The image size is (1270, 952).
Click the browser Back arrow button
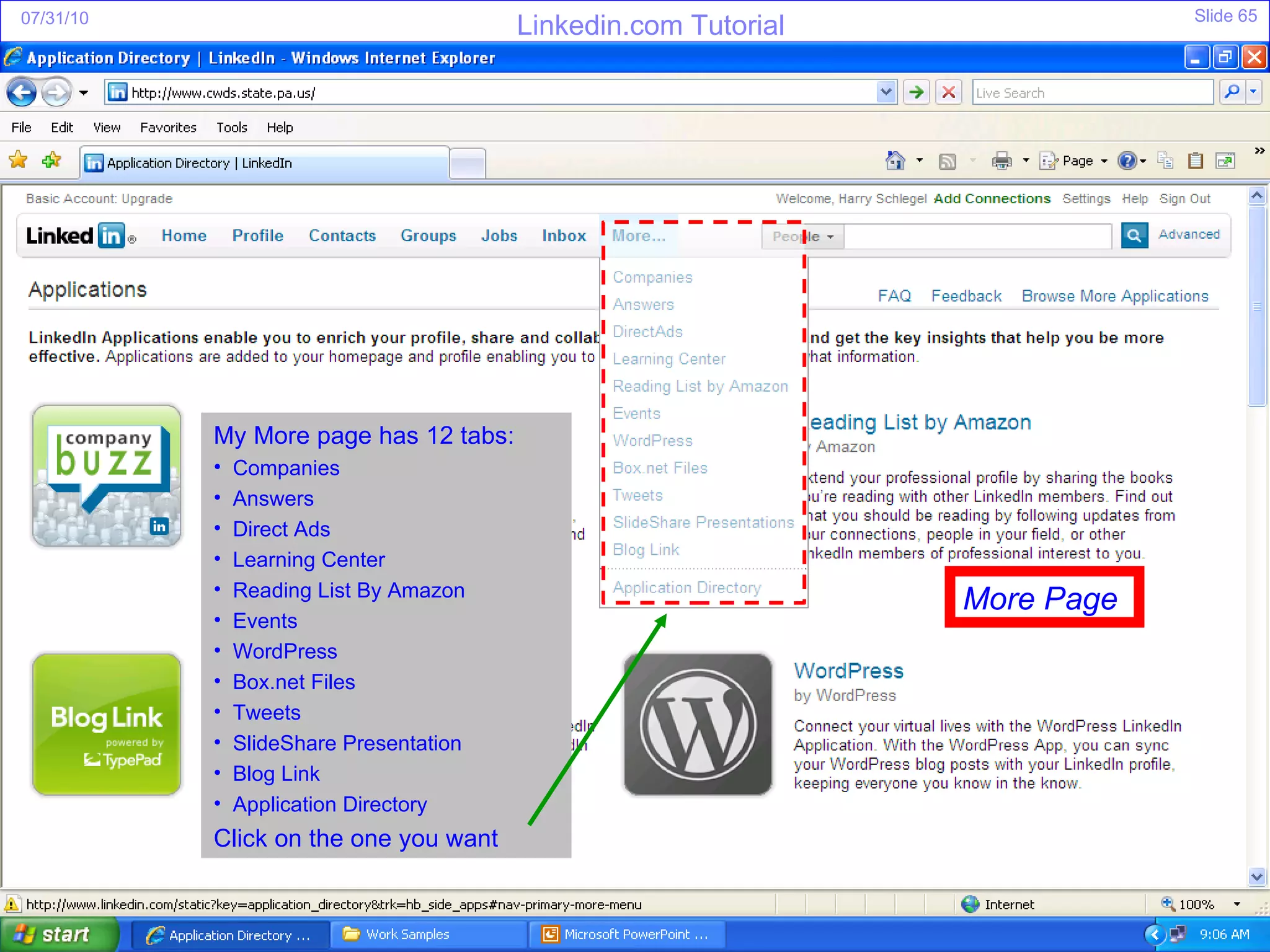coord(22,93)
